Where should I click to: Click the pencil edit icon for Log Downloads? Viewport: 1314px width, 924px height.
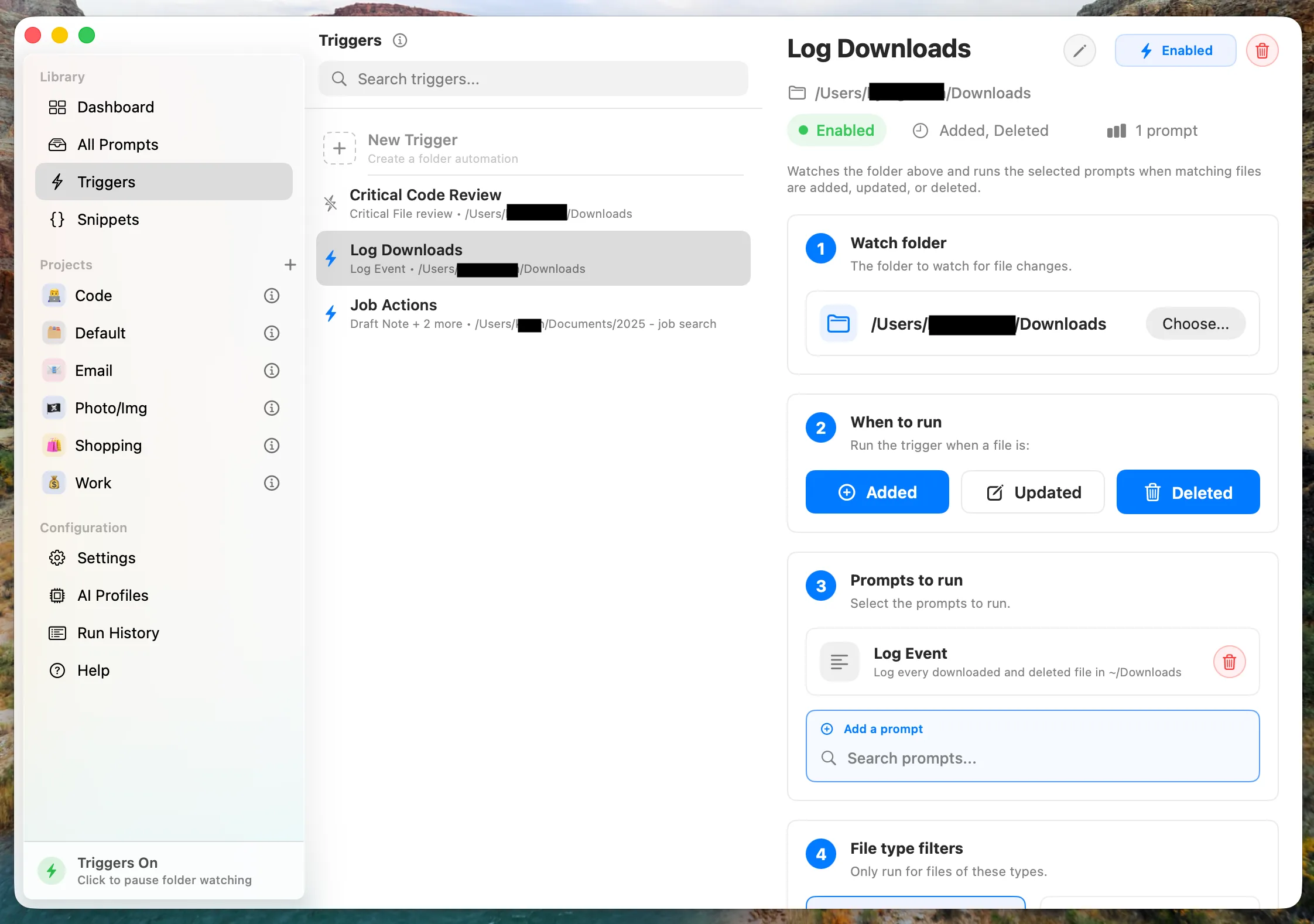[1080, 50]
